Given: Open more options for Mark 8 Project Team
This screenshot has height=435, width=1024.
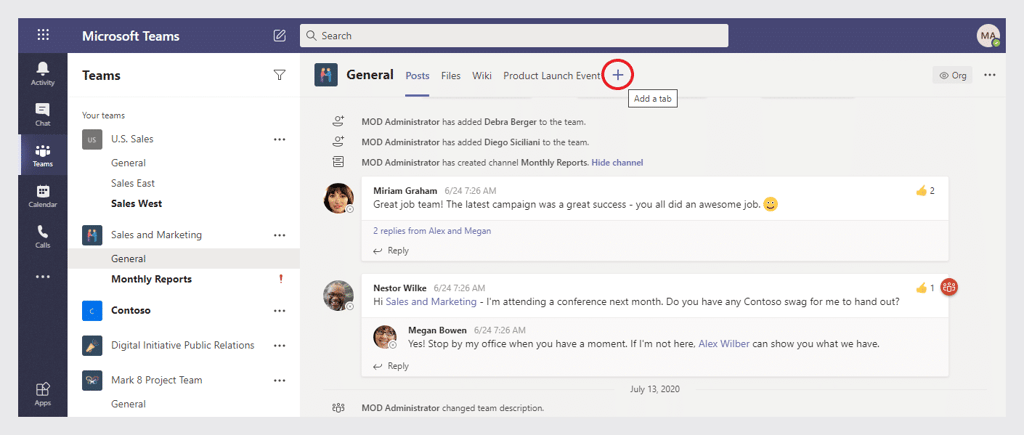Looking at the screenshot, I should point(280,379).
